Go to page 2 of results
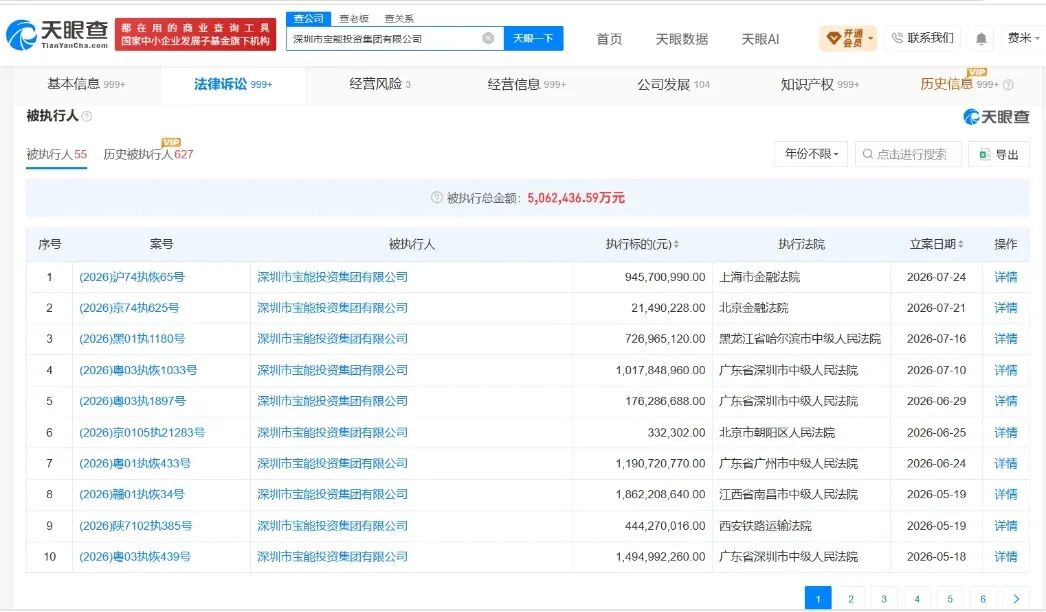Screen dimensions: 1046x612 tap(851, 599)
